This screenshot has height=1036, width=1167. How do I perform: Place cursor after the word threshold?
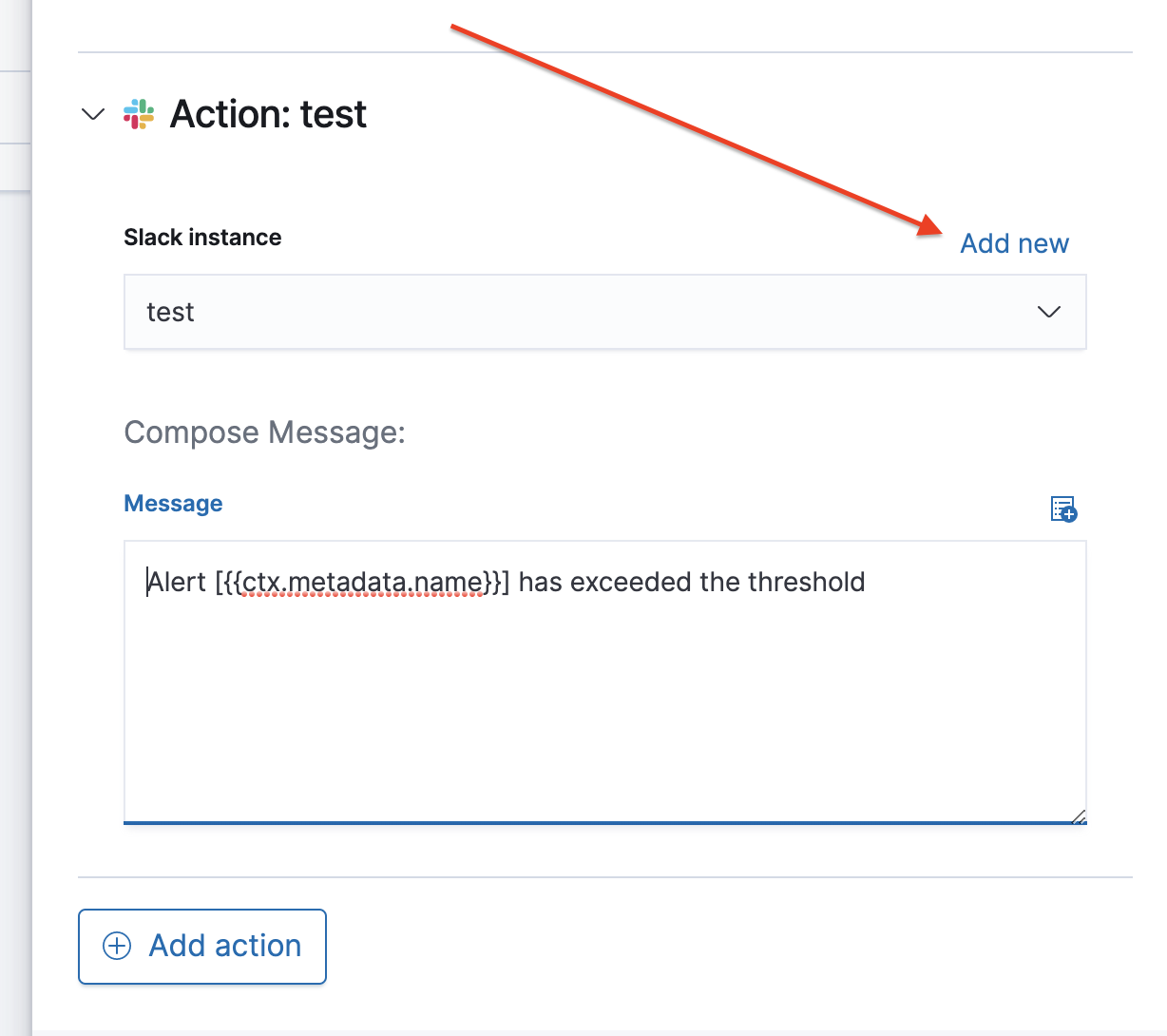click(x=867, y=582)
